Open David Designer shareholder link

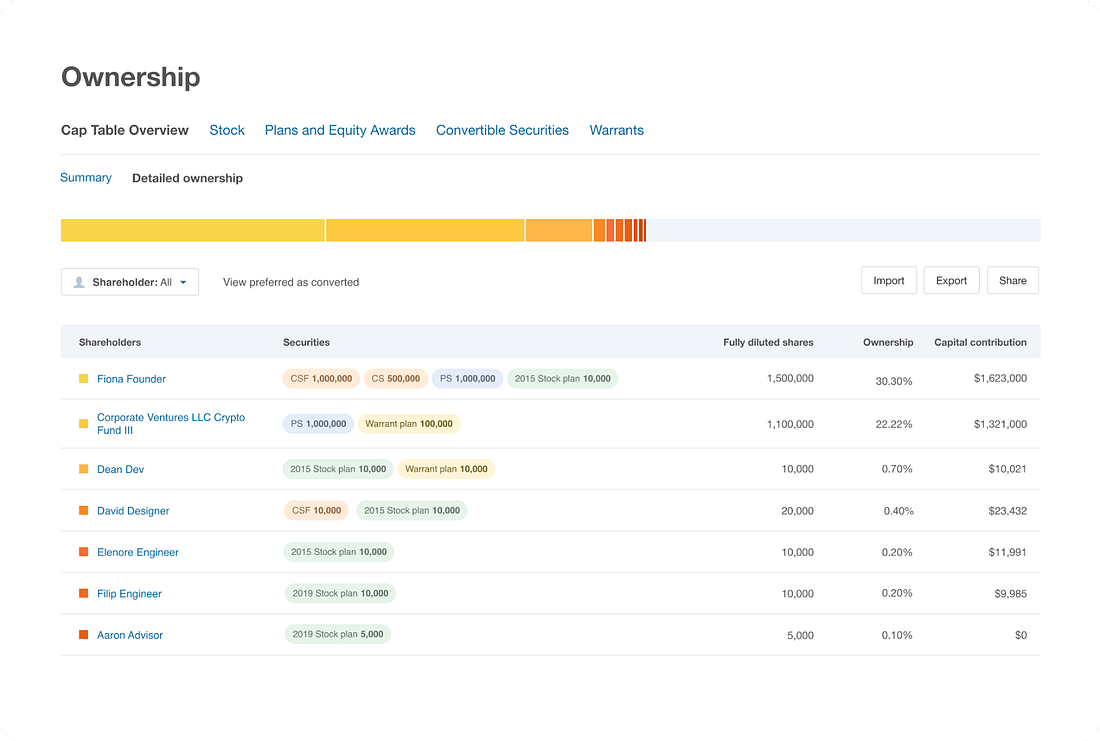(133, 511)
